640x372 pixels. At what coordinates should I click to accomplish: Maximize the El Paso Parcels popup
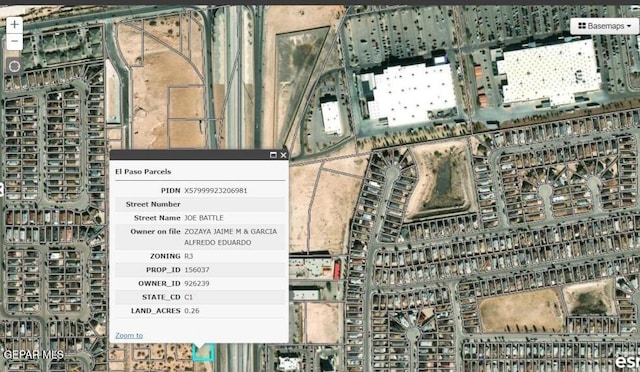pos(273,155)
